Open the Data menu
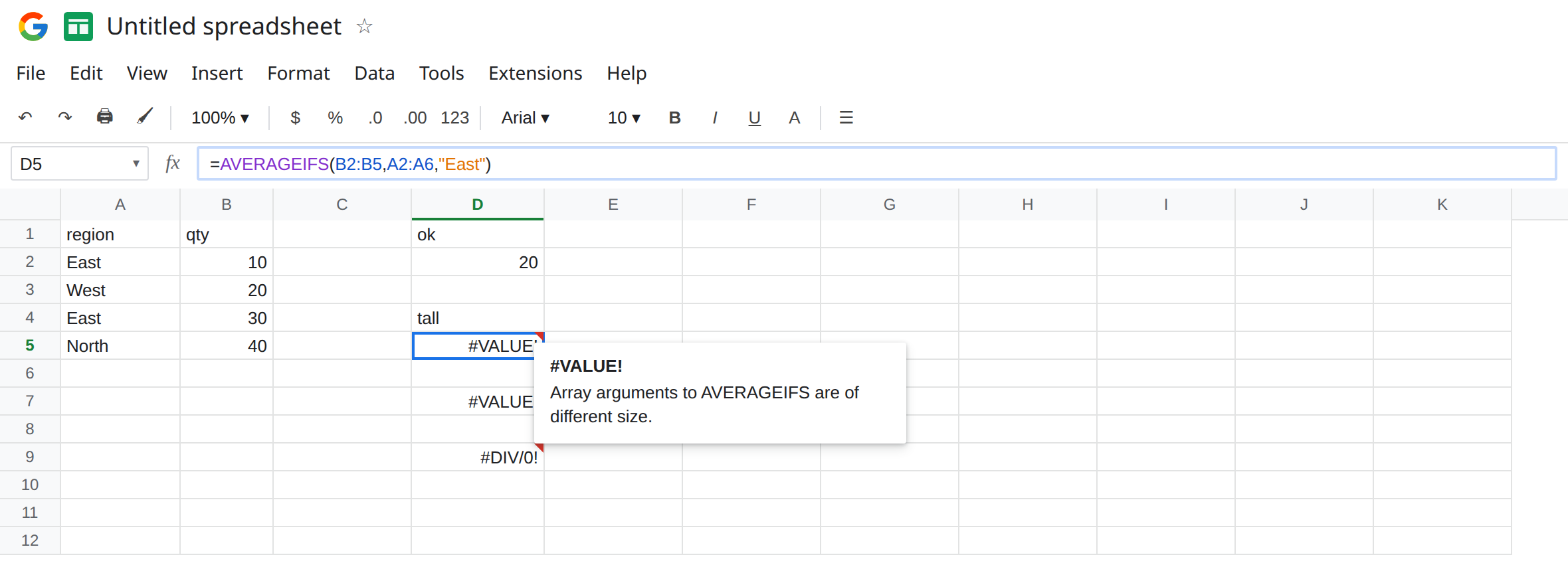 coord(375,73)
